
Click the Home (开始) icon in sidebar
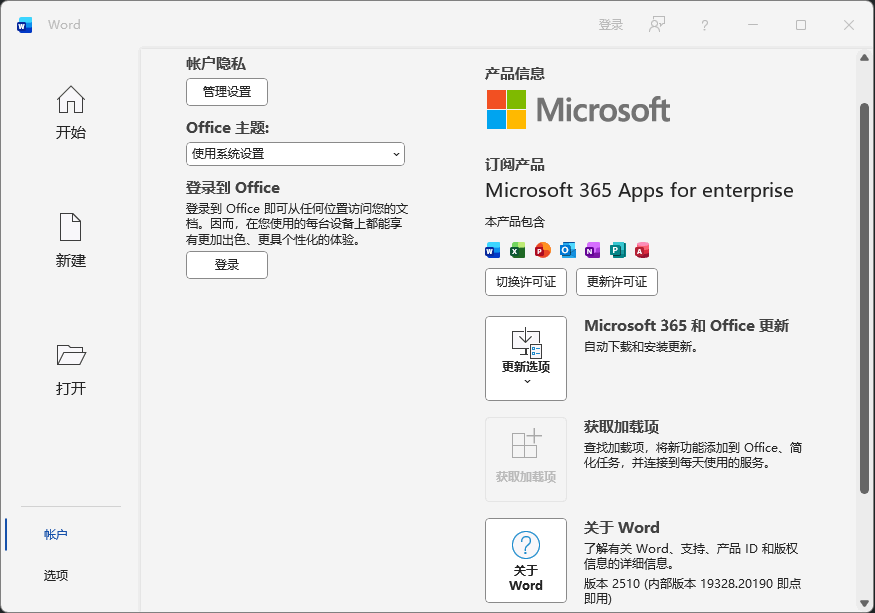[x=70, y=100]
